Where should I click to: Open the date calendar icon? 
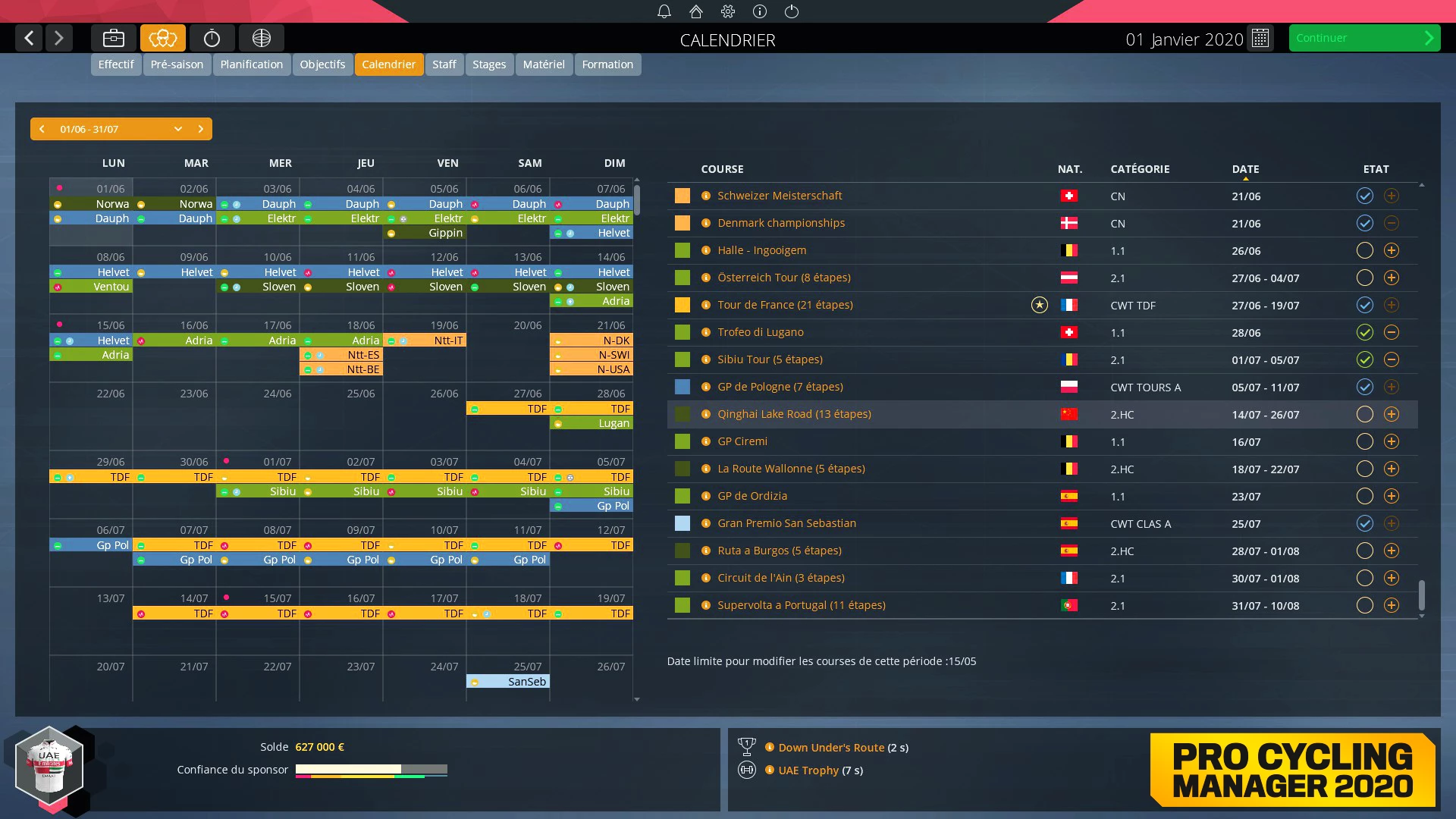coord(1260,38)
